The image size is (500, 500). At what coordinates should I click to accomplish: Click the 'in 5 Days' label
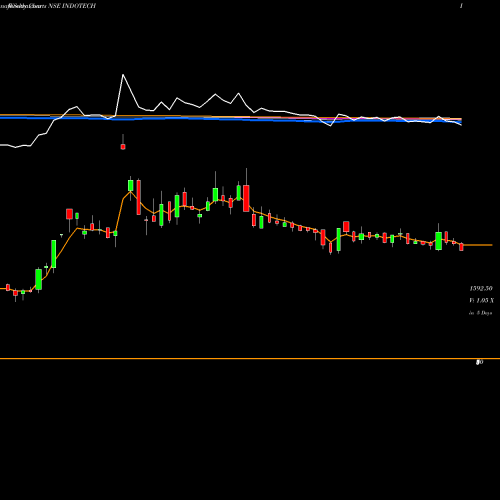[x=480, y=313]
